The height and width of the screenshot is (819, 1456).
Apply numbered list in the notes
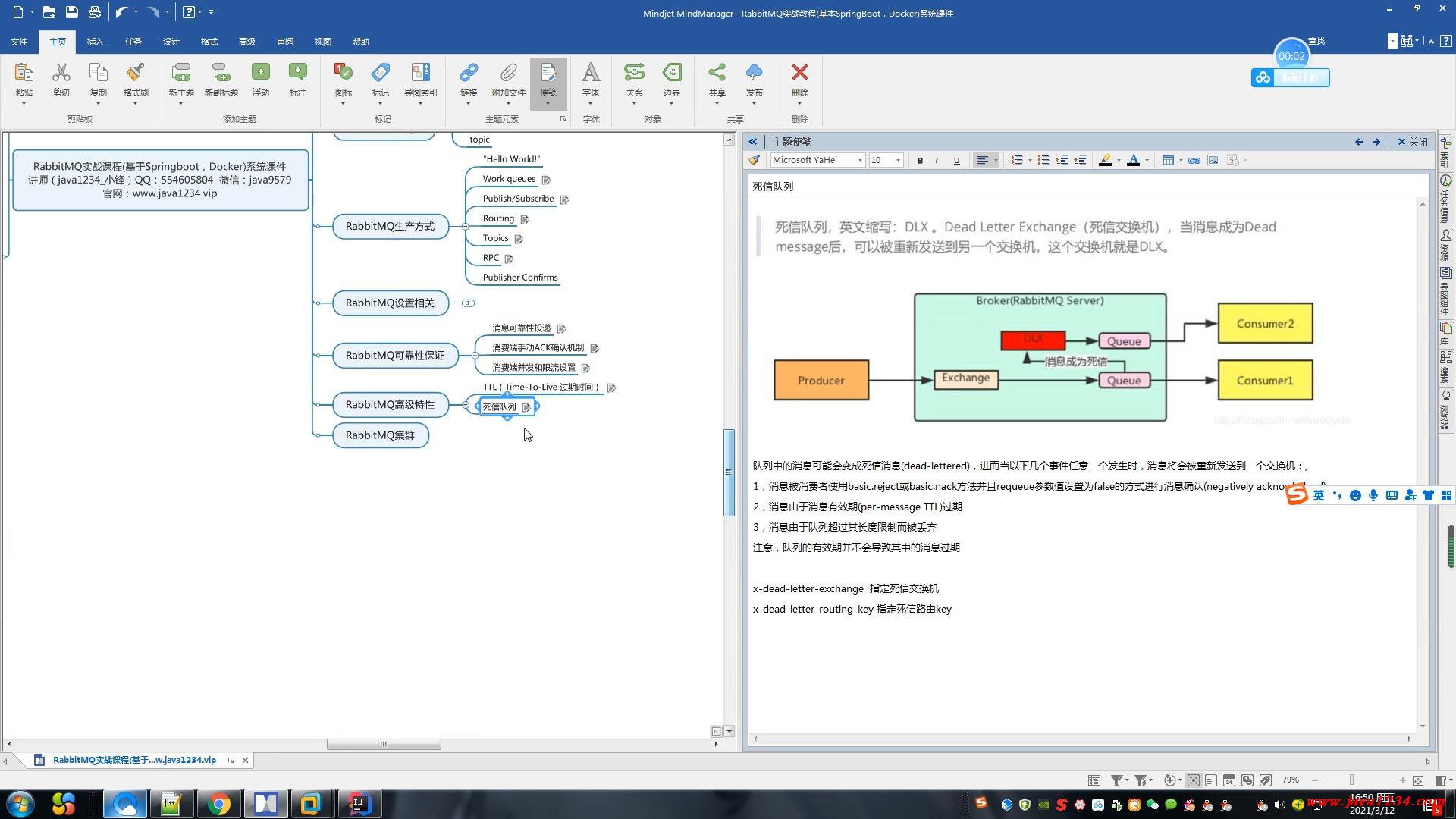coord(1017,161)
